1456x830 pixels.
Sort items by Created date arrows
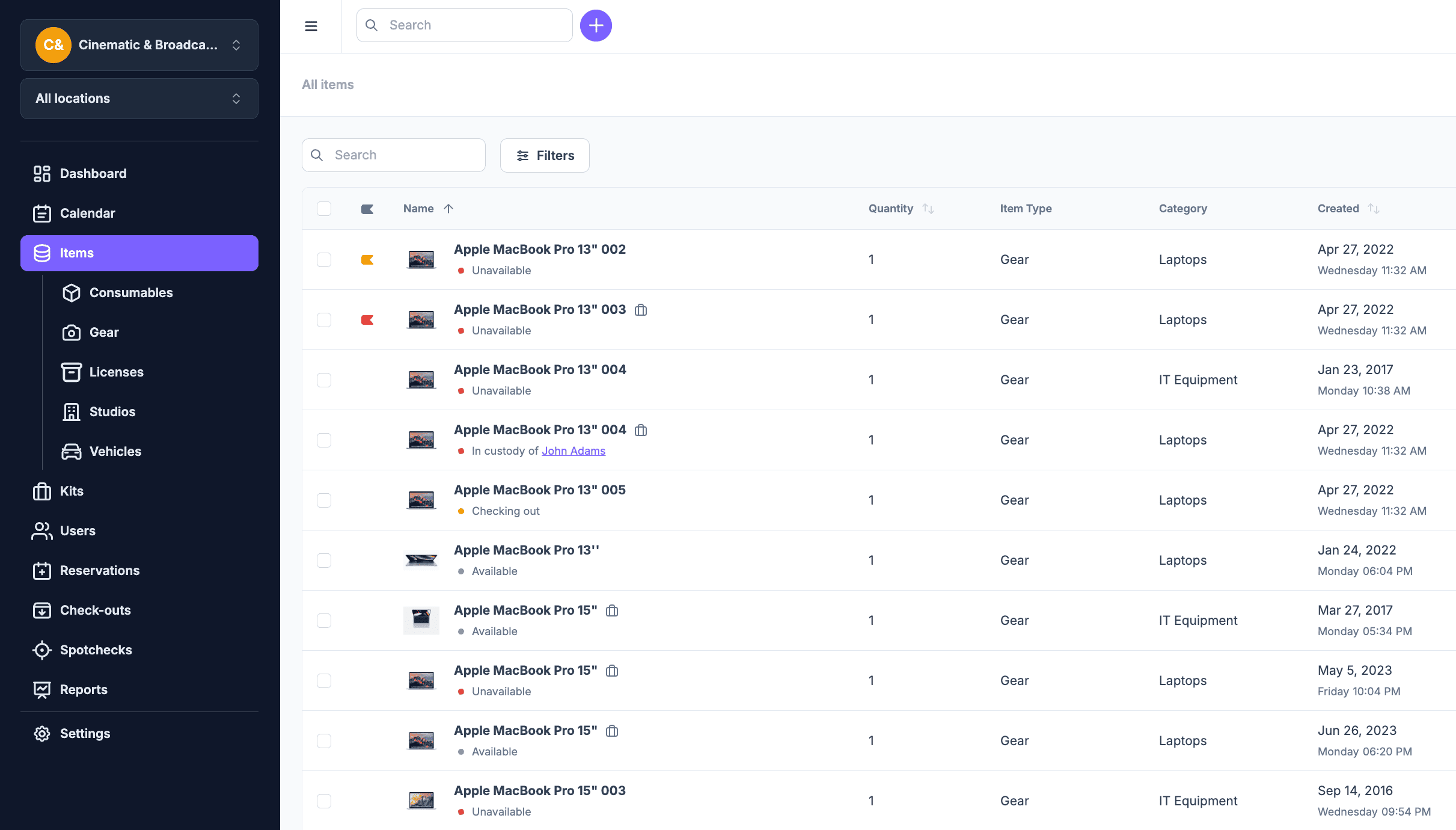point(1374,209)
